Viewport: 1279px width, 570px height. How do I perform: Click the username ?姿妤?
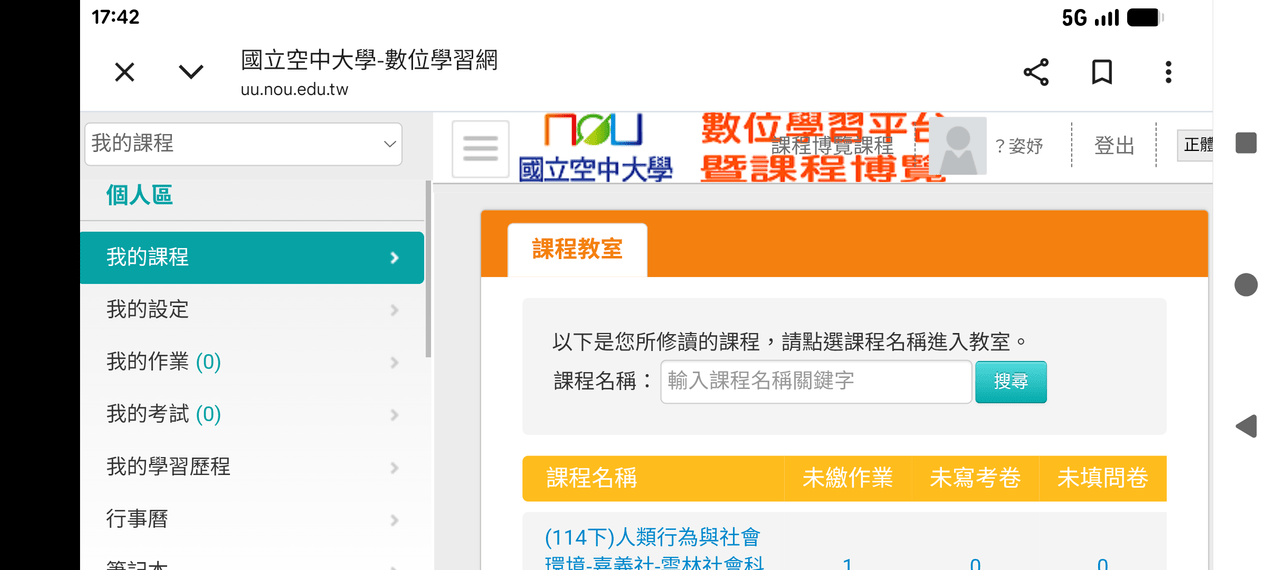(1019, 146)
